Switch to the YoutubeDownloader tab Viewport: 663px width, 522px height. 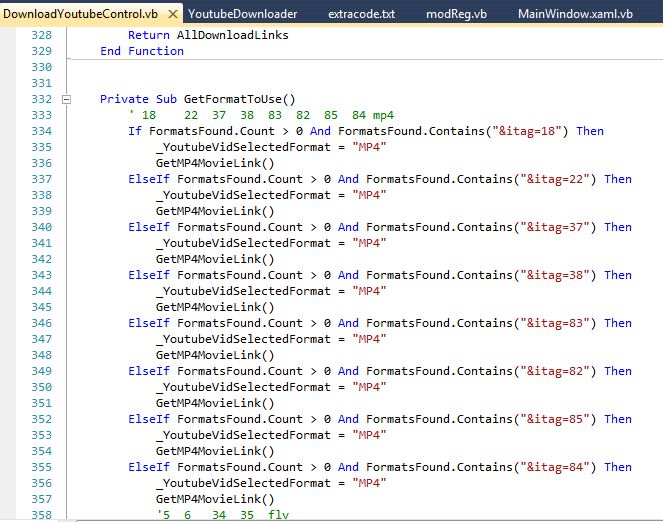(x=243, y=14)
